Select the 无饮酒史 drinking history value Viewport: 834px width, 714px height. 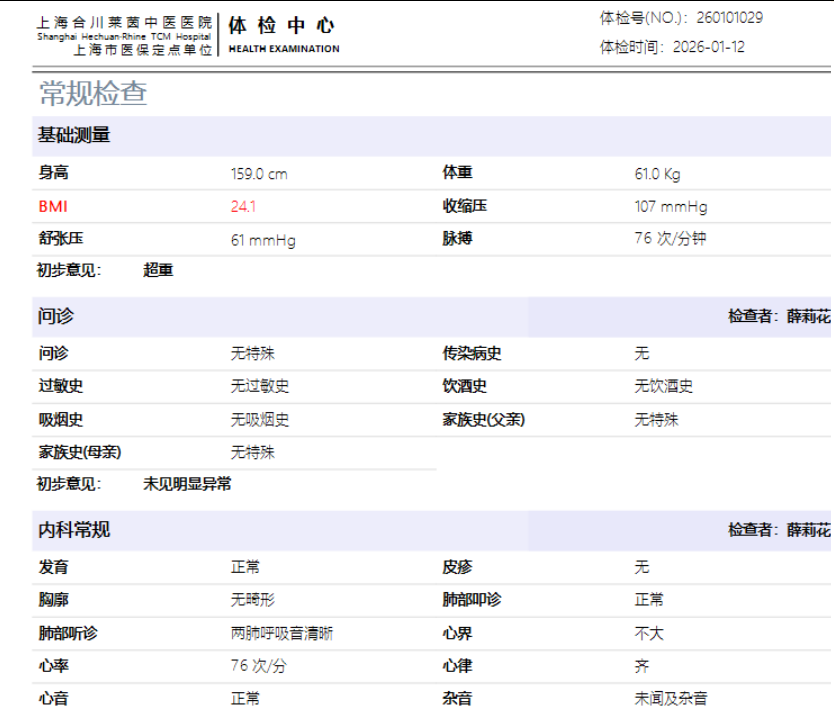click(x=663, y=386)
